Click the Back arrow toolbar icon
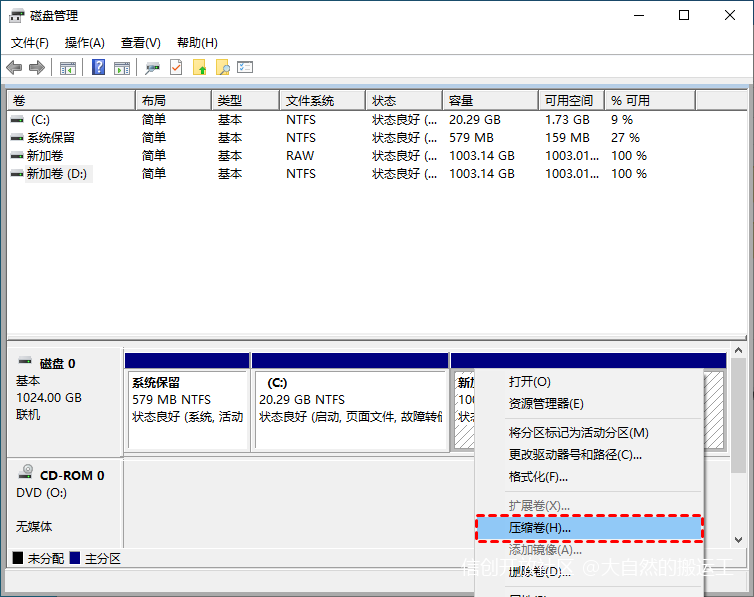The image size is (754, 597). (x=14, y=67)
